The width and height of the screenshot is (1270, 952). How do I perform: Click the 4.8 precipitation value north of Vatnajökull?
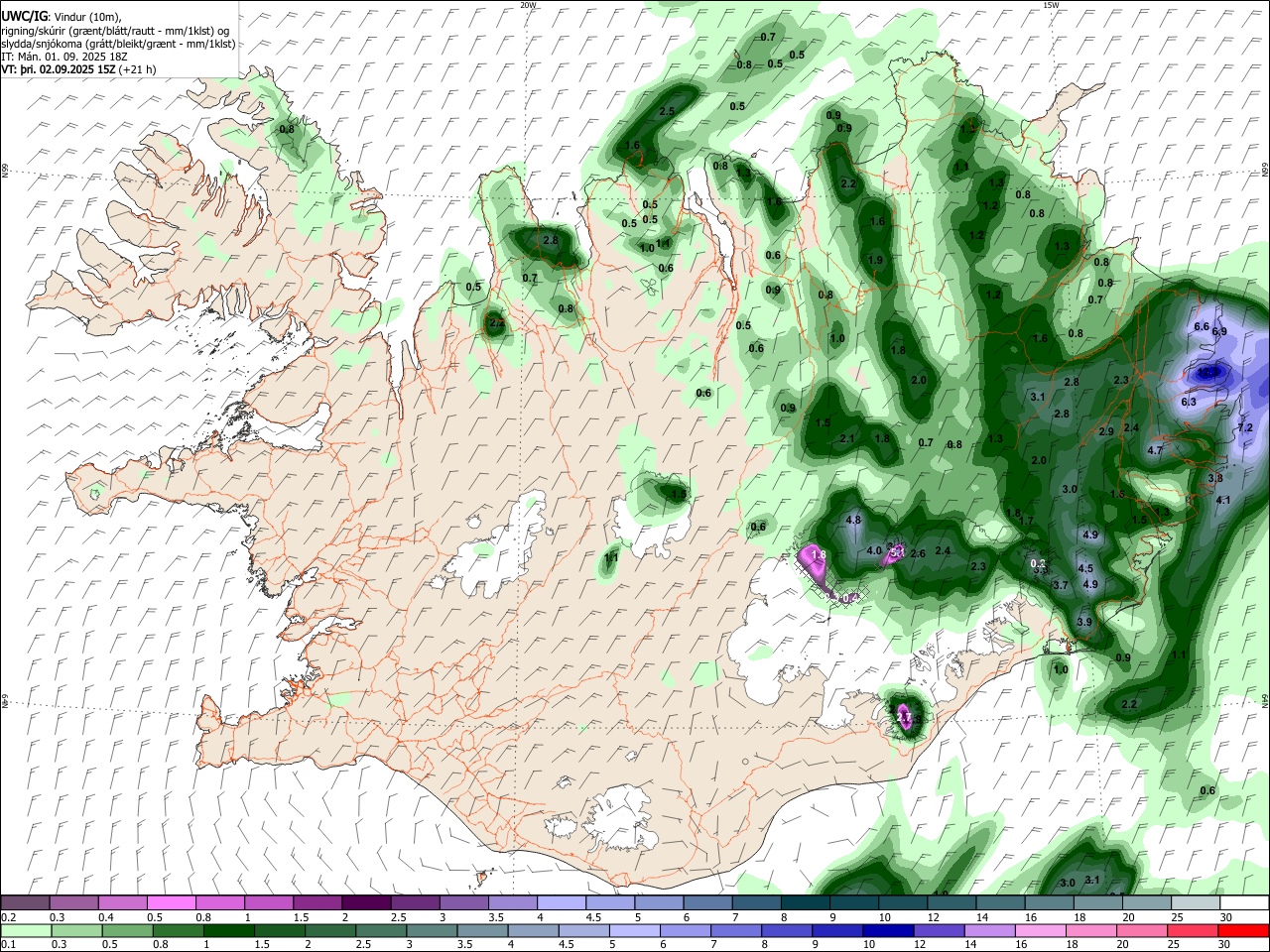[853, 520]
